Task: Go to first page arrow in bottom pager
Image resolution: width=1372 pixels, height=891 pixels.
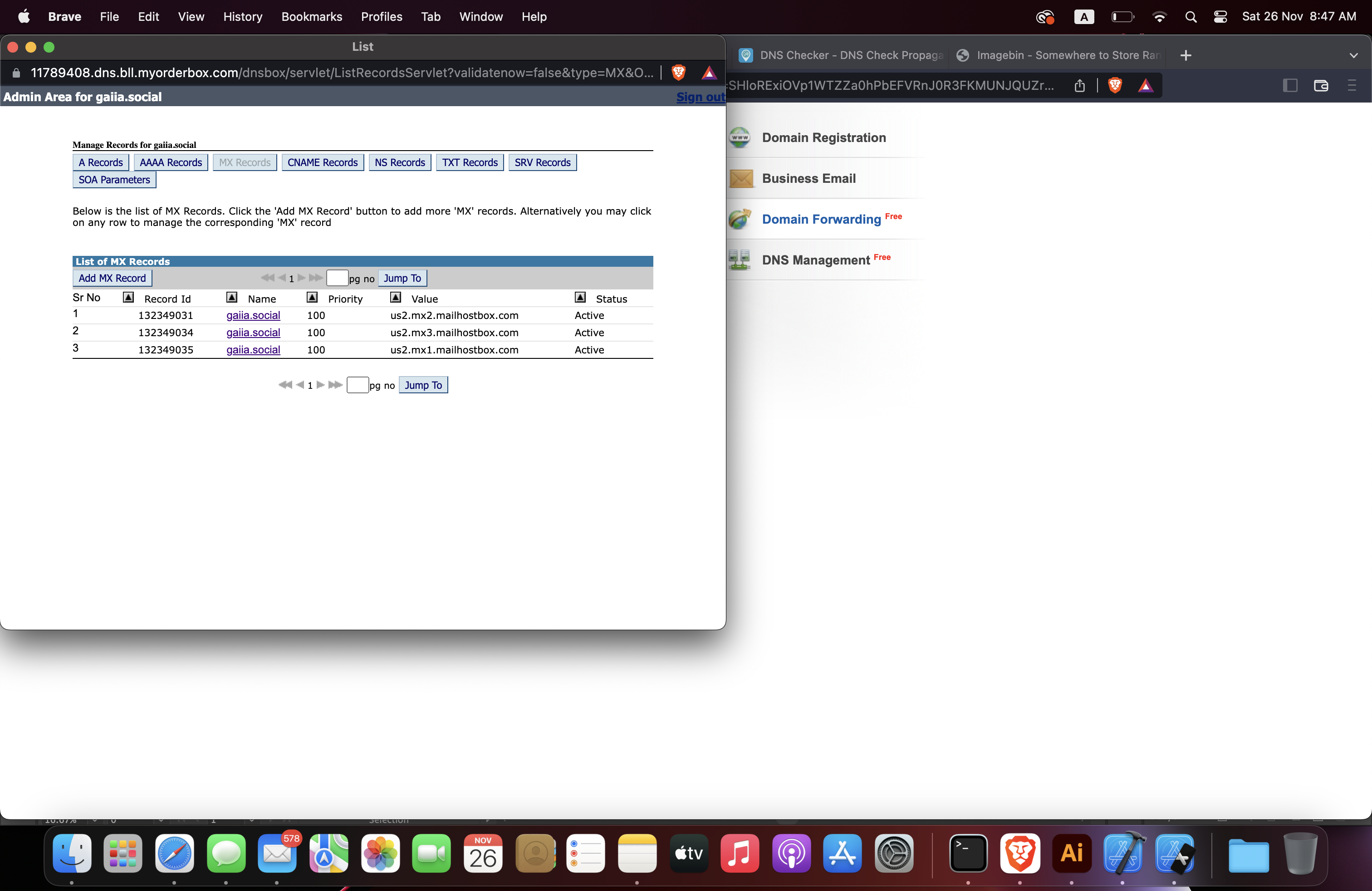Action: (x=285, y=385)
